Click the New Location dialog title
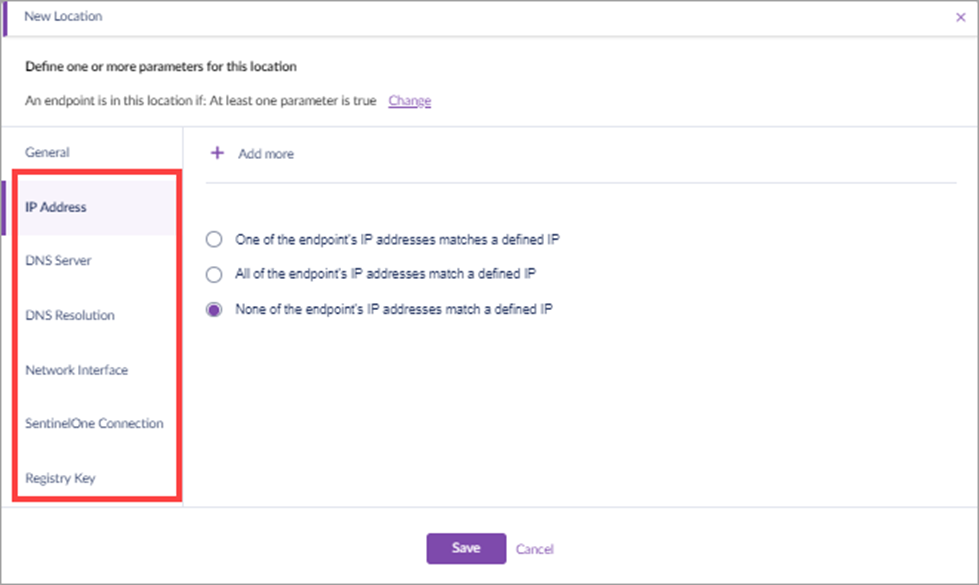The height and width of the screenshot is (585, 979). point(63,17)
